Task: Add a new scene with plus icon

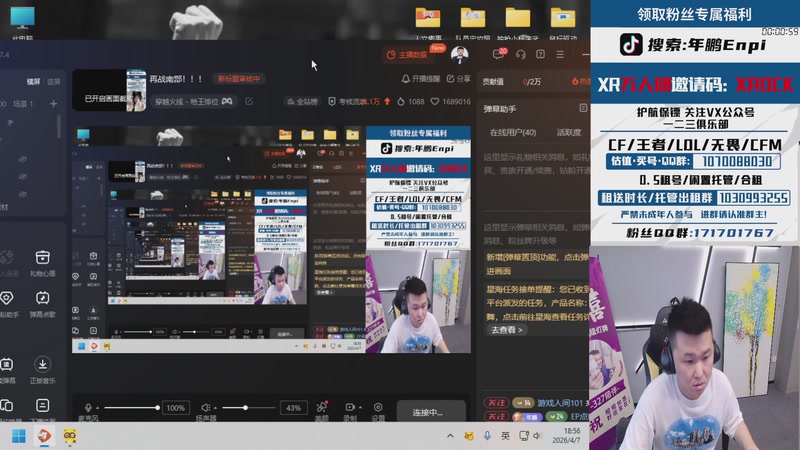Action: pyautogui.click(x=54, y=104)
